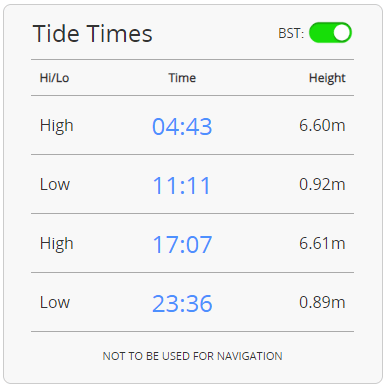The width and height of the screenshot is (385, 389).
Task: Click the 04:43 high tide time
Action: (x=182, y=126)
